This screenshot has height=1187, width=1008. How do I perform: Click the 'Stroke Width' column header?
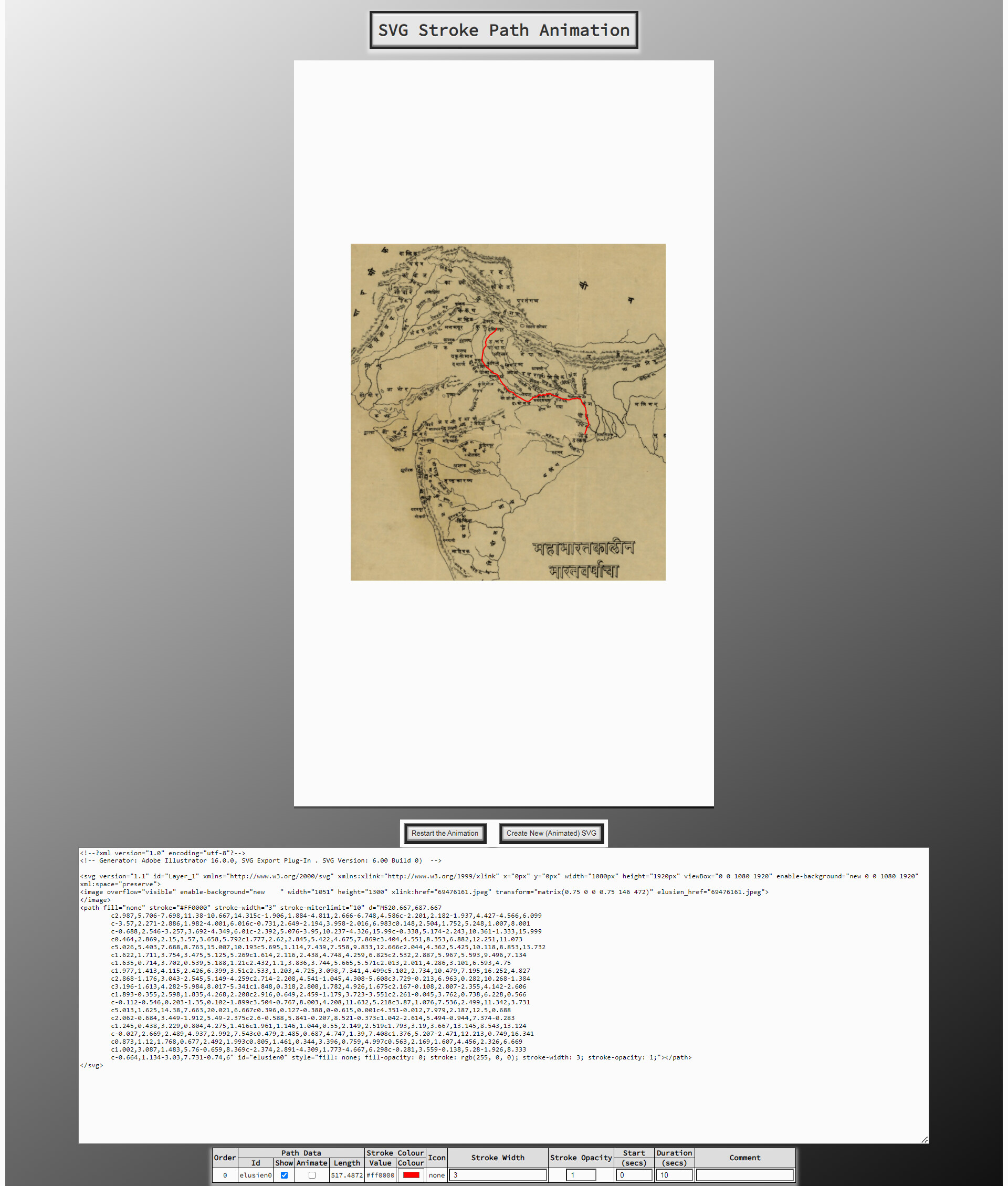[497, 1157]
